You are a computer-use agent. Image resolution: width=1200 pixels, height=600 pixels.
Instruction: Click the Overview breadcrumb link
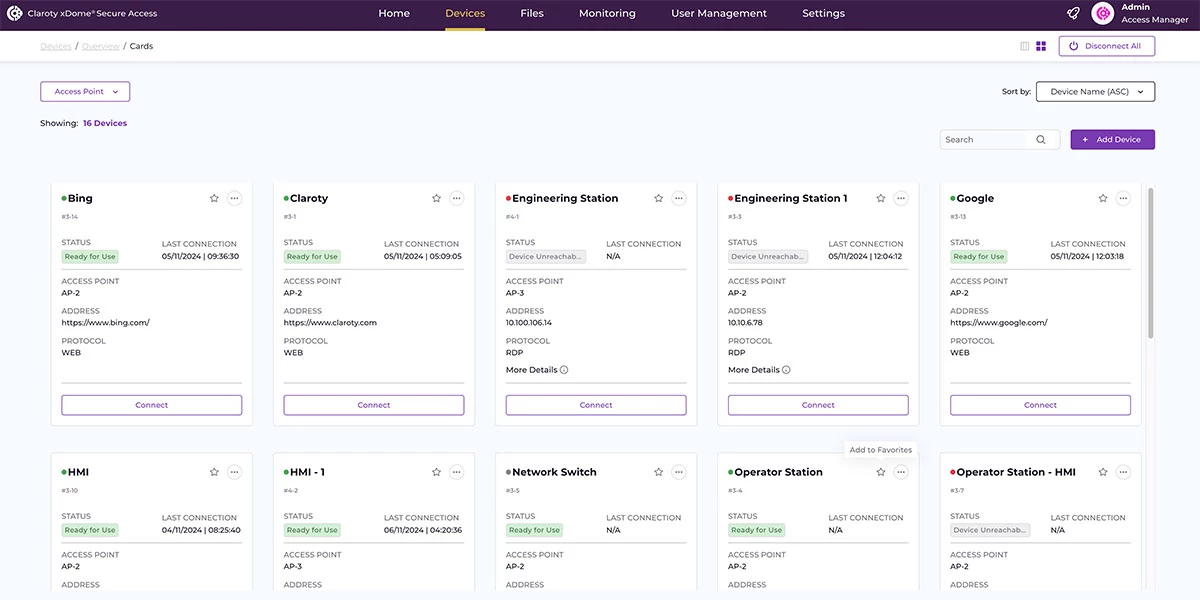tap(100, 46)
